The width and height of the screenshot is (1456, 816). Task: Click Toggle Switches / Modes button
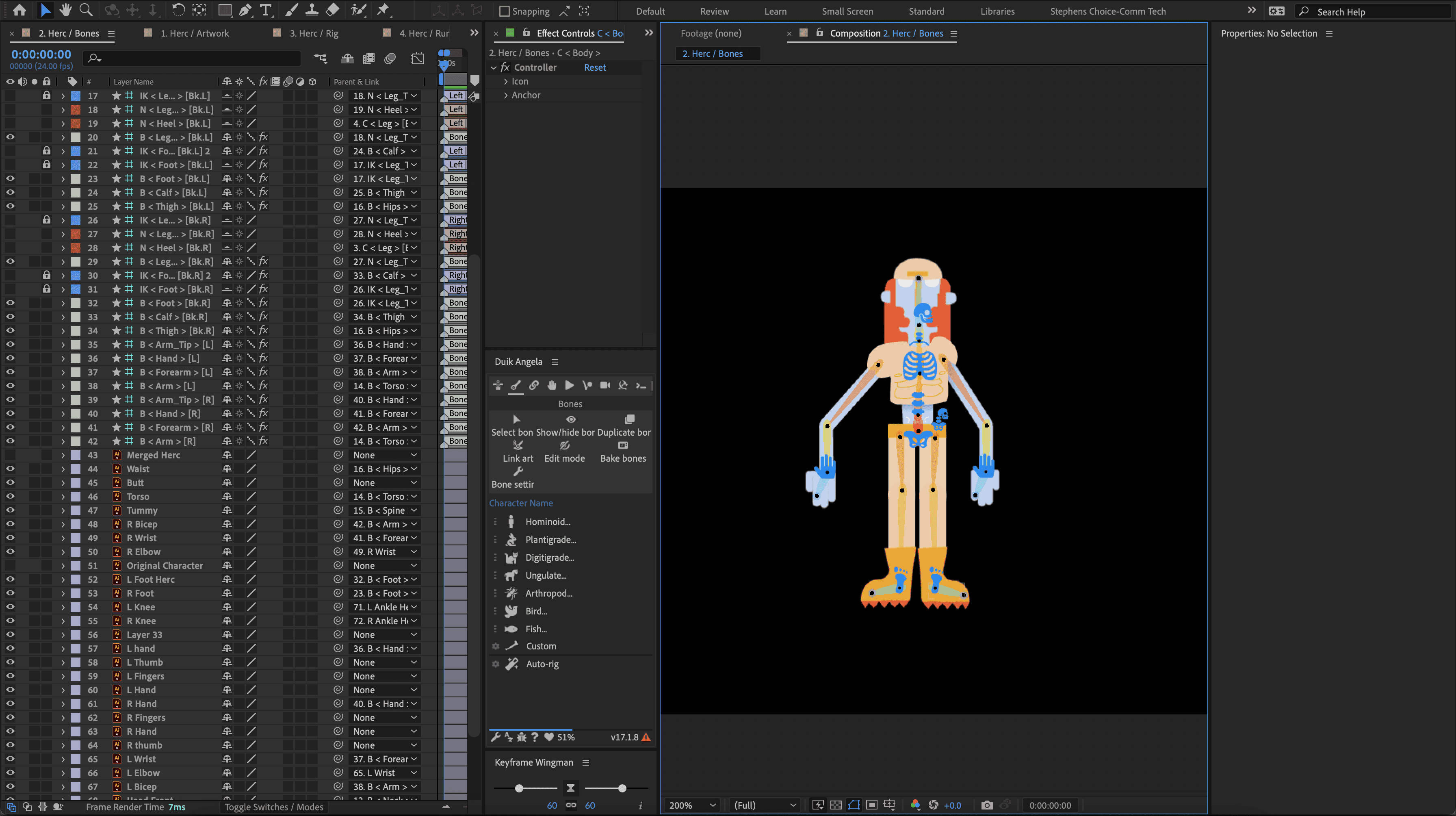(273, 807)
